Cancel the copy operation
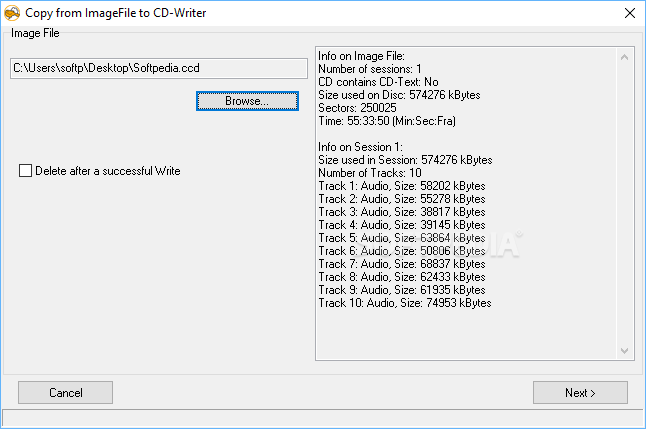Viewport: 646px width, 429px height. [x=66, y=392]
